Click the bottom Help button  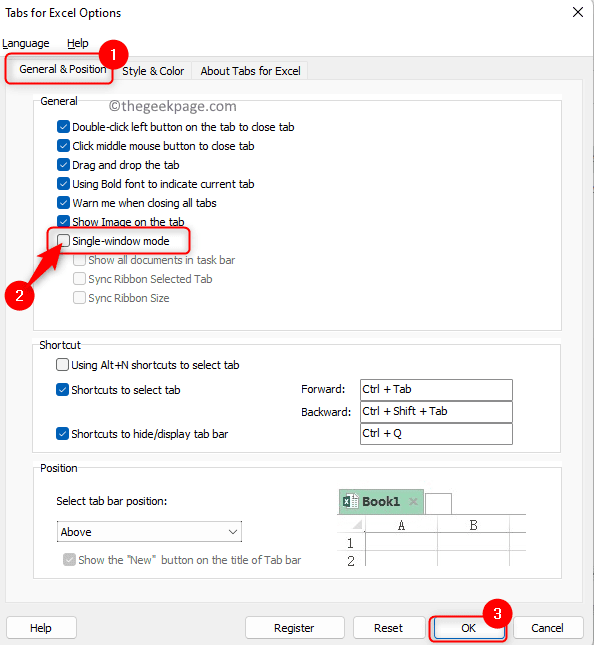point(41,628)
